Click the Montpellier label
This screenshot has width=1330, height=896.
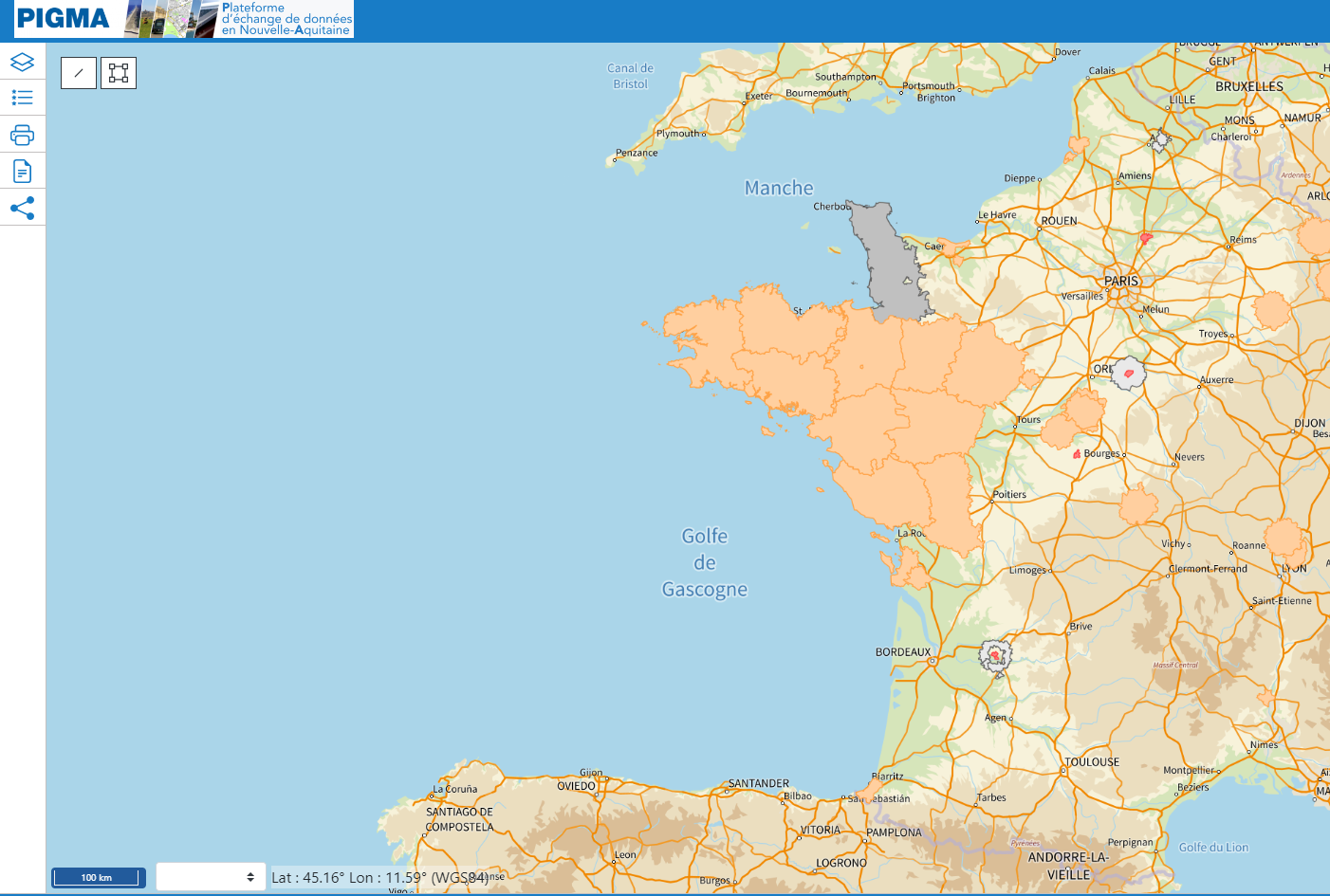1189,771
